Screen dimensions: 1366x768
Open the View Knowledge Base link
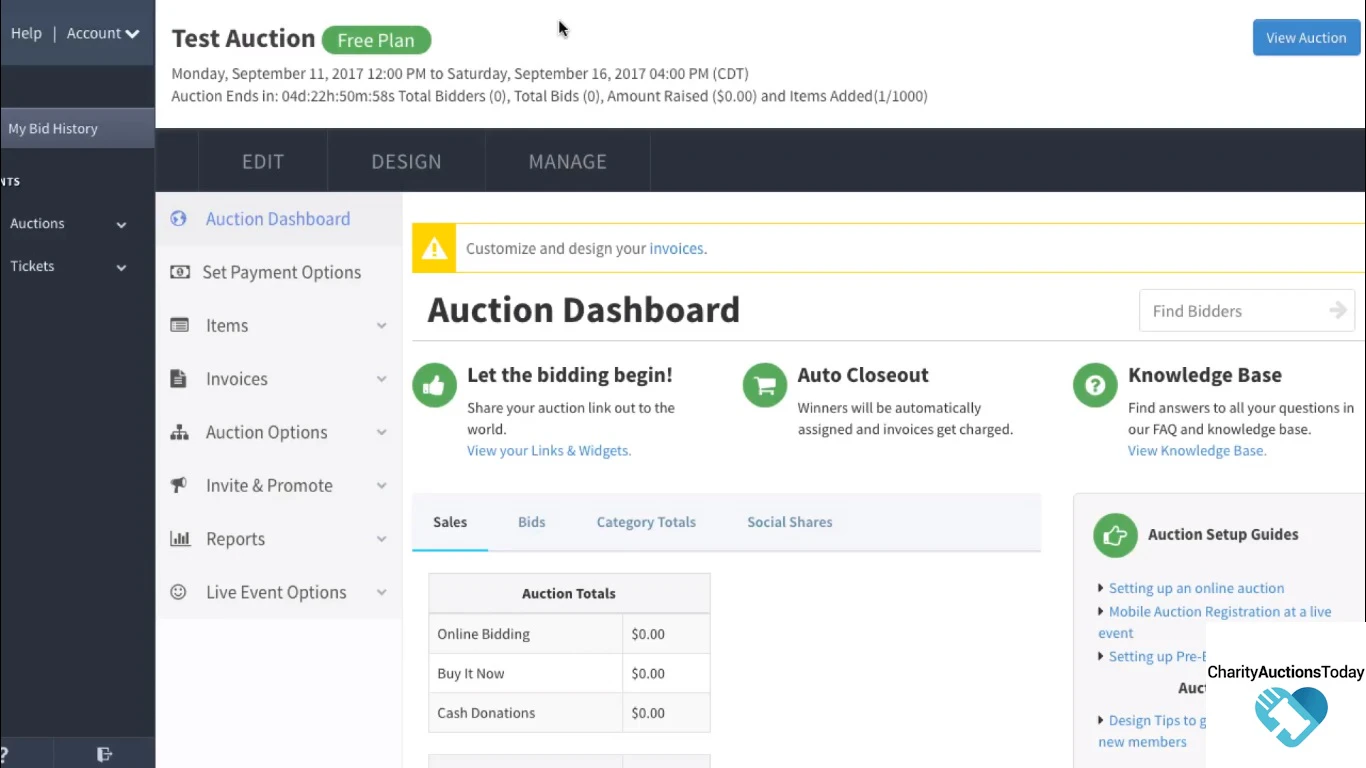[1197, 451]
